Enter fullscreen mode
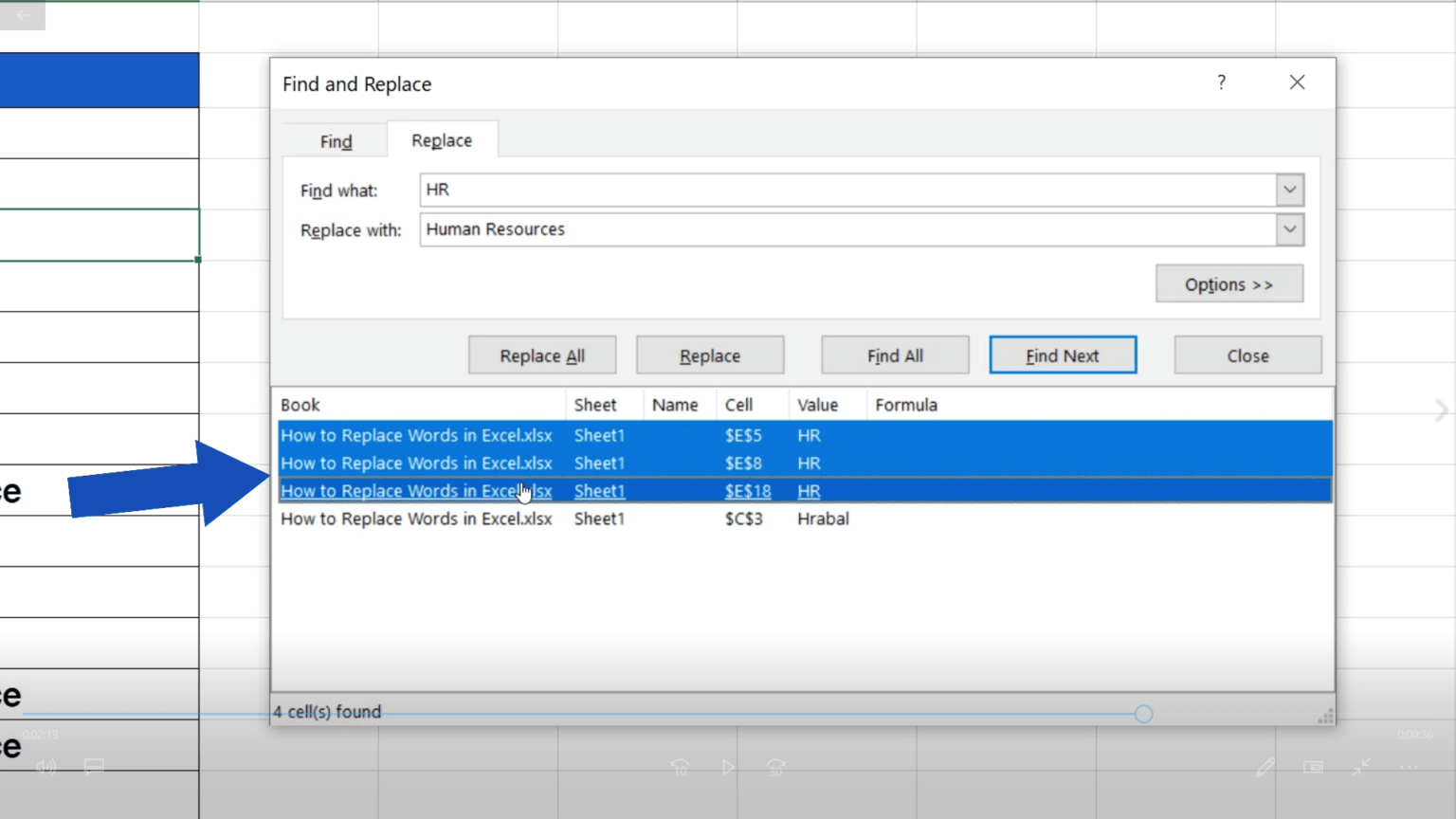 (1361, 767)
